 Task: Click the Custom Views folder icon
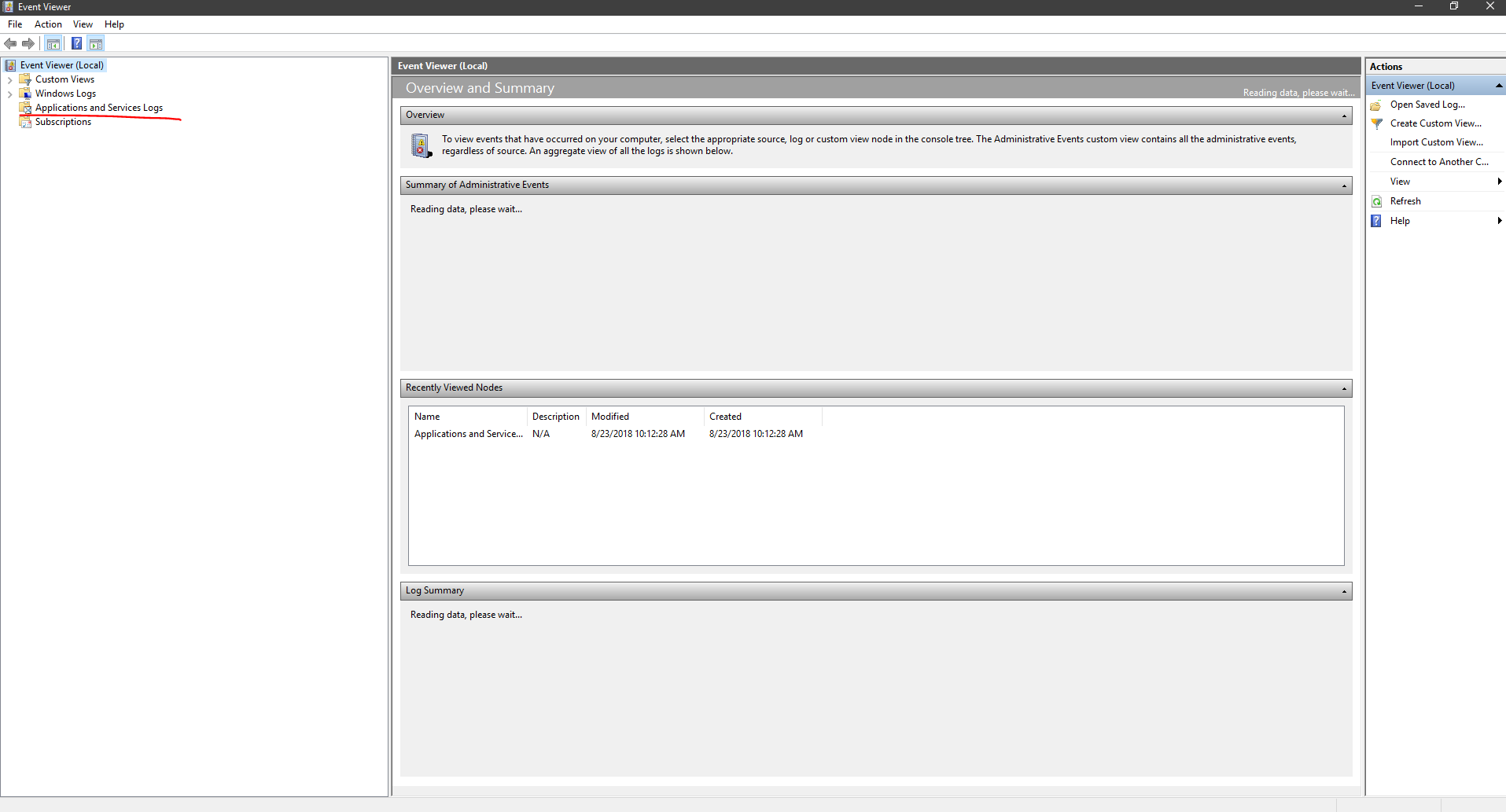pyautogui.click(x=25, y=79)
